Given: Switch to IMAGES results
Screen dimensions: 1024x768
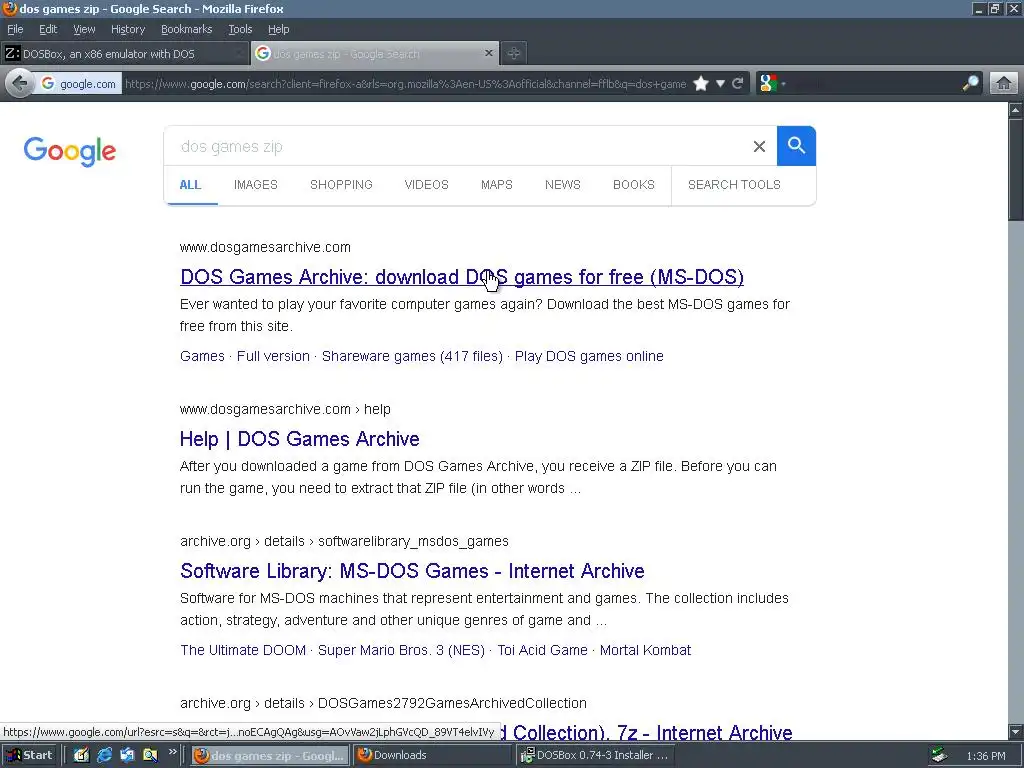Looking at the screenshot, I should pos(256,185).
